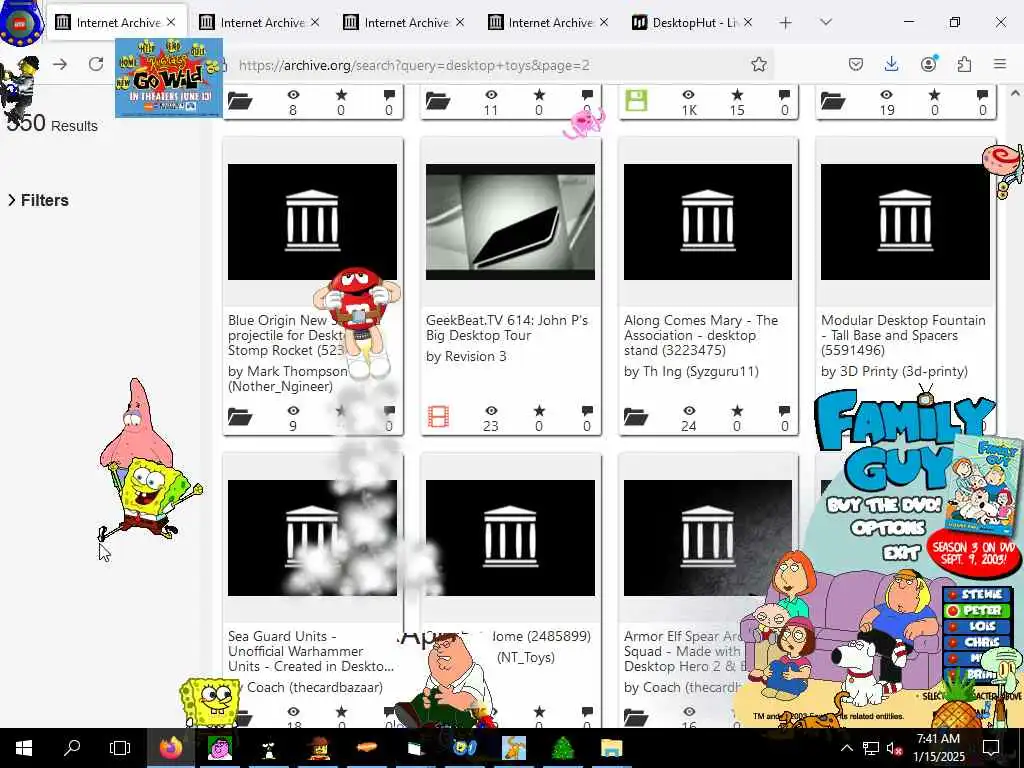
Task: Open the Firefox hamburger menu
Action: pos(1000,64)
